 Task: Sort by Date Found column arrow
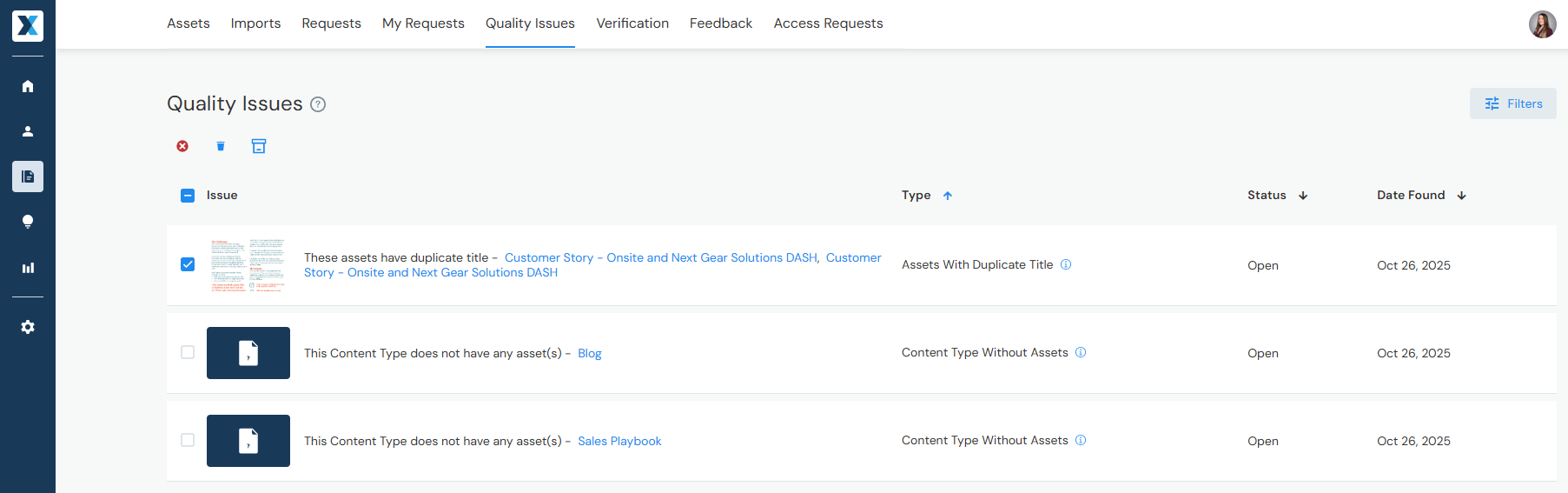(x=1462, y=196)
